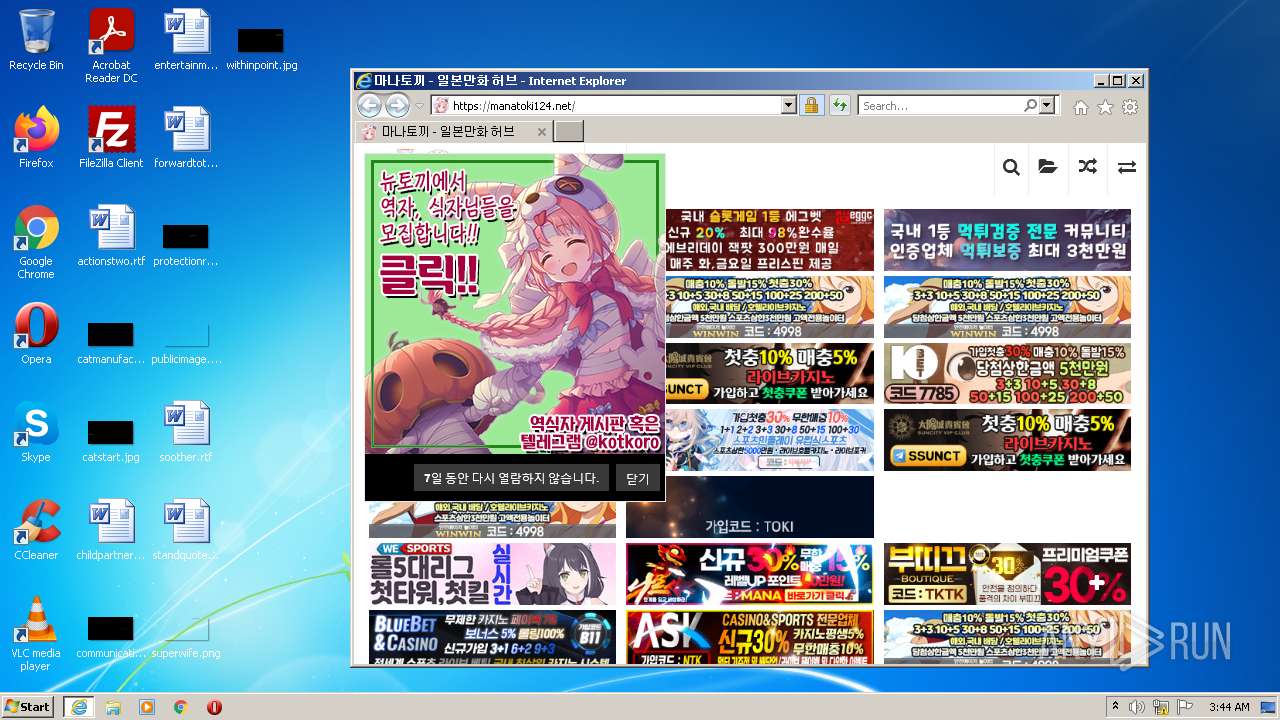Open Google Chrome desktop shortcut
1280x720 pixels.
tap(36, 242)
